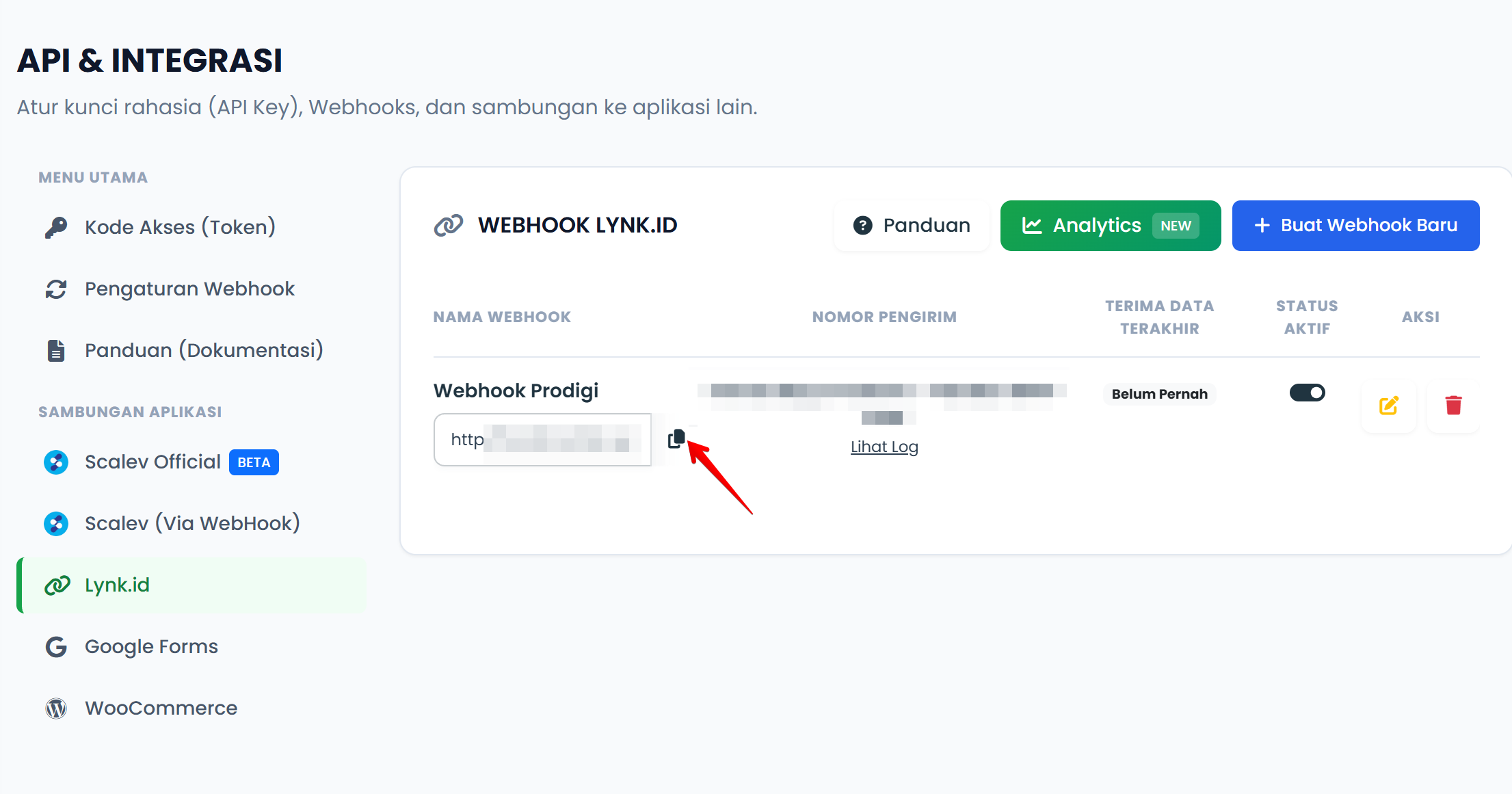The width and height of the screenshot is (1512, 794).
Task: Copy the webhook URL with the copy icon
Action: tap(676, 438)
